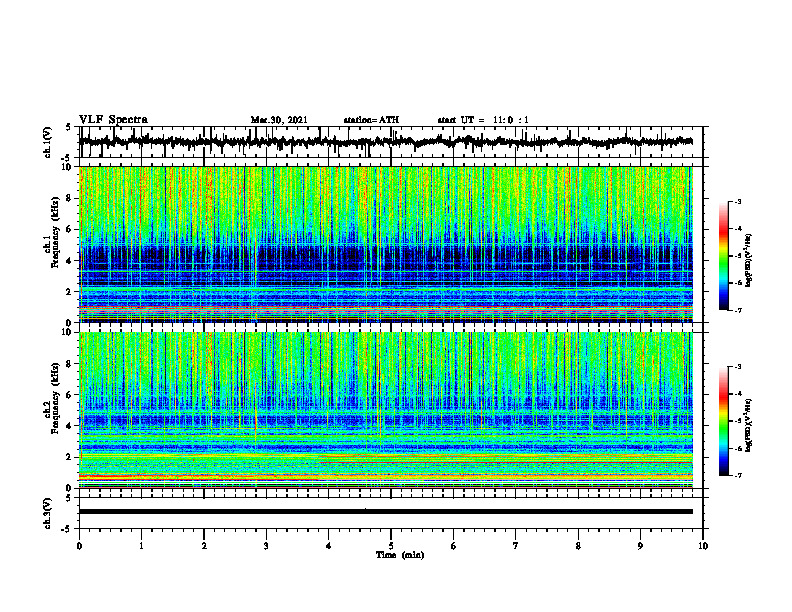Click the "ch.1(V)" waveform axis label

click(48, 142)
